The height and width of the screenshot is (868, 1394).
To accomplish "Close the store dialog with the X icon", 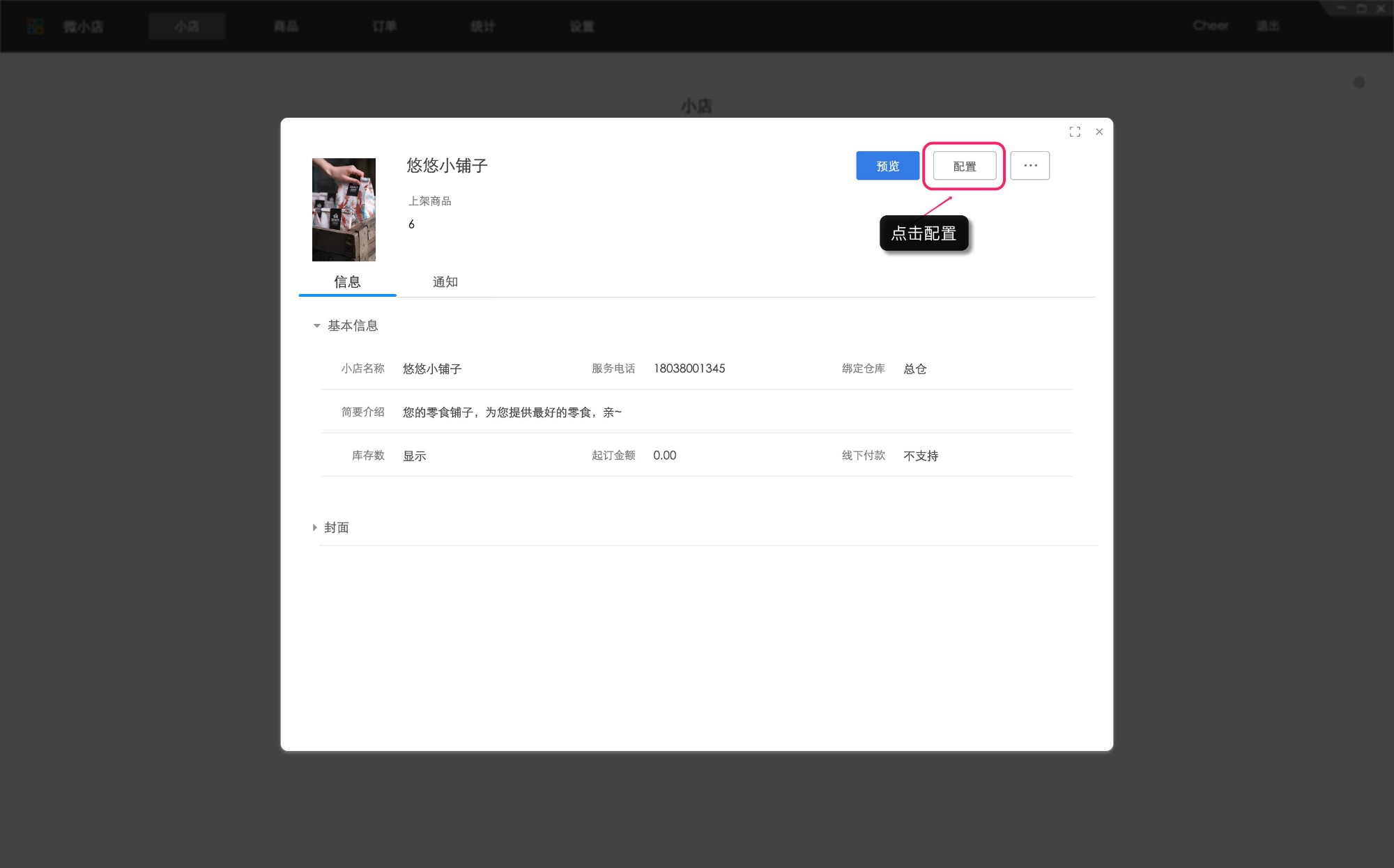I will pos(1099,132).
